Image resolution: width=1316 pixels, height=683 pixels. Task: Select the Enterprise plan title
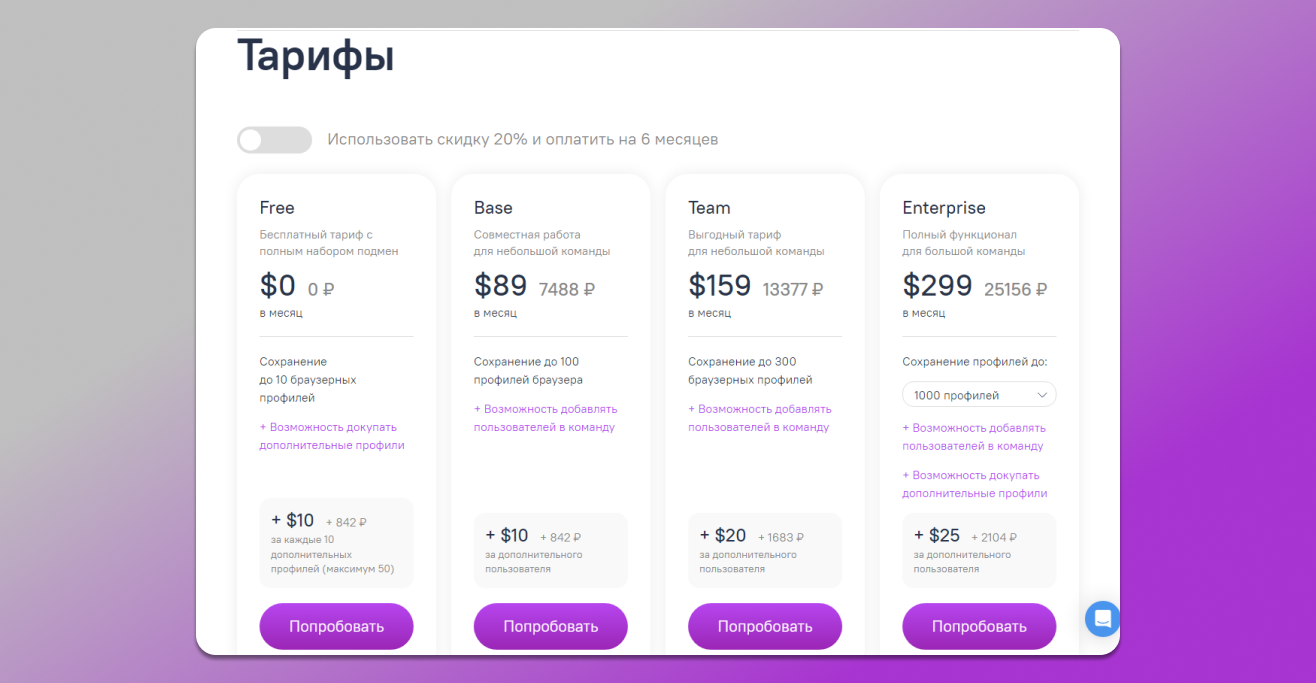(x=944, y=207)
